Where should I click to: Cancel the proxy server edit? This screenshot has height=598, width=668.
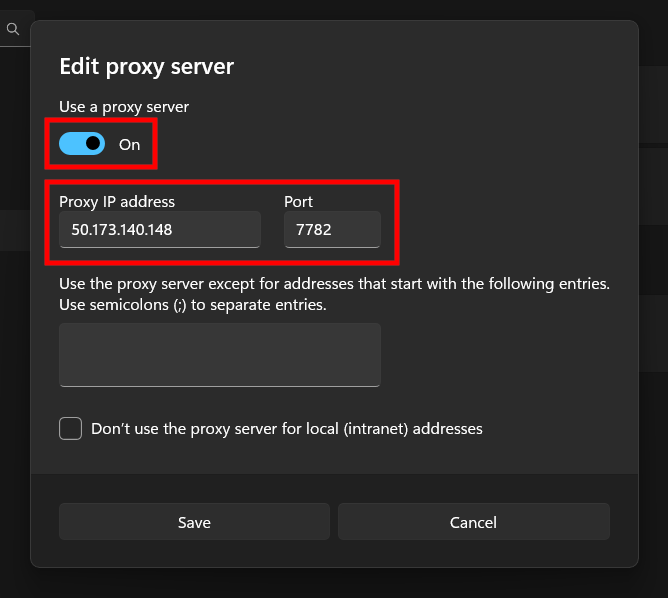[473, 522]
